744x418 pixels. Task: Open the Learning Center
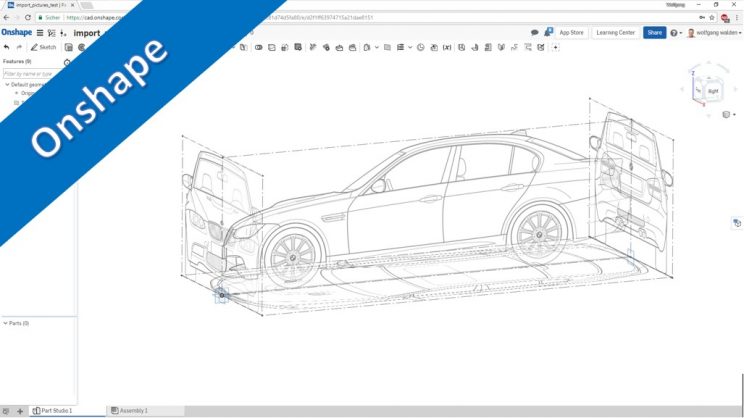tap(615, 33)
